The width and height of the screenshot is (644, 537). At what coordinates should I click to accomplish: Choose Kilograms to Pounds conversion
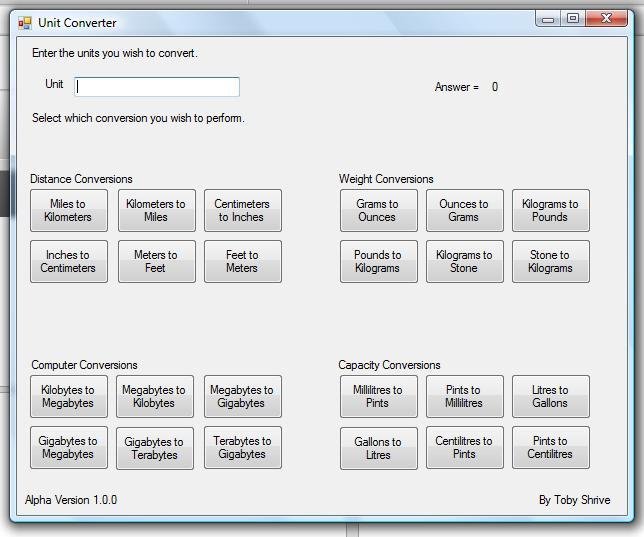coord(551,210)
